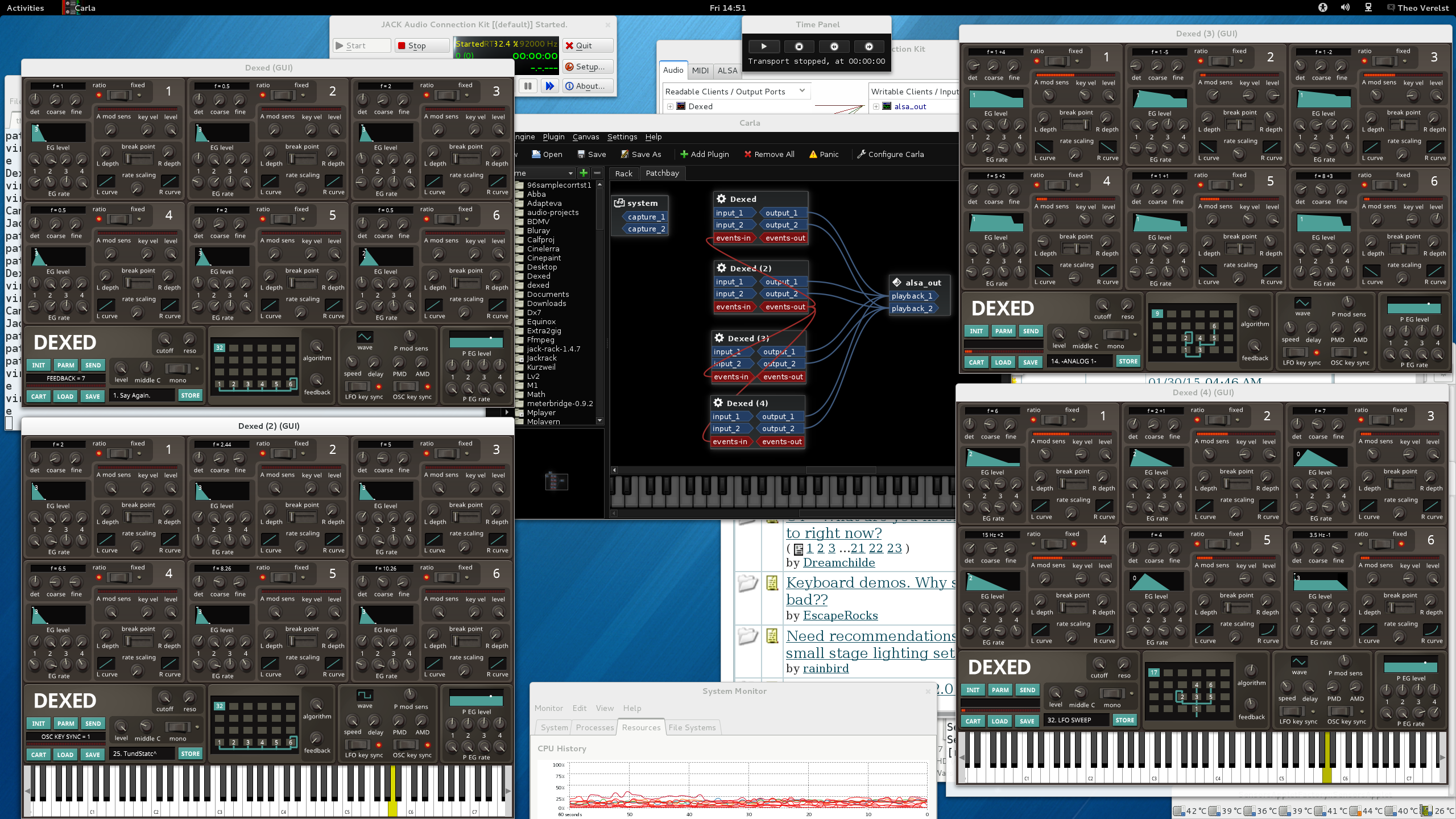Toggle mono switch in Dexed (2)
The image size is (1456, 819).
(x=177, y=727)
